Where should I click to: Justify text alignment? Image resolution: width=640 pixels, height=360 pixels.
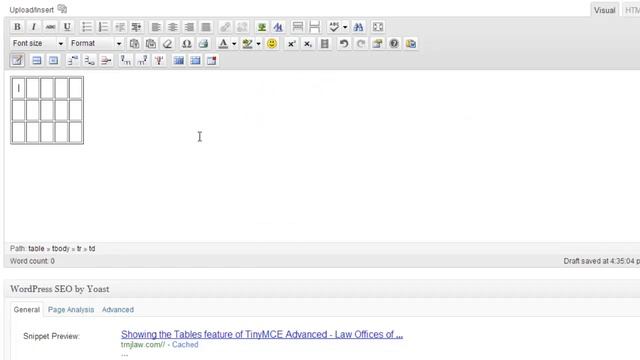(206, 27)
